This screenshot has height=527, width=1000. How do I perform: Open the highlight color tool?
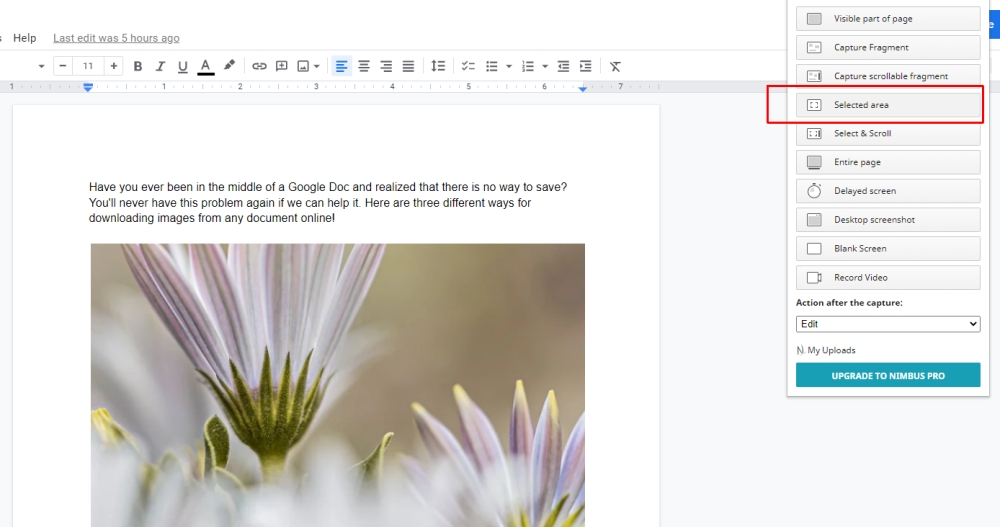229,66
